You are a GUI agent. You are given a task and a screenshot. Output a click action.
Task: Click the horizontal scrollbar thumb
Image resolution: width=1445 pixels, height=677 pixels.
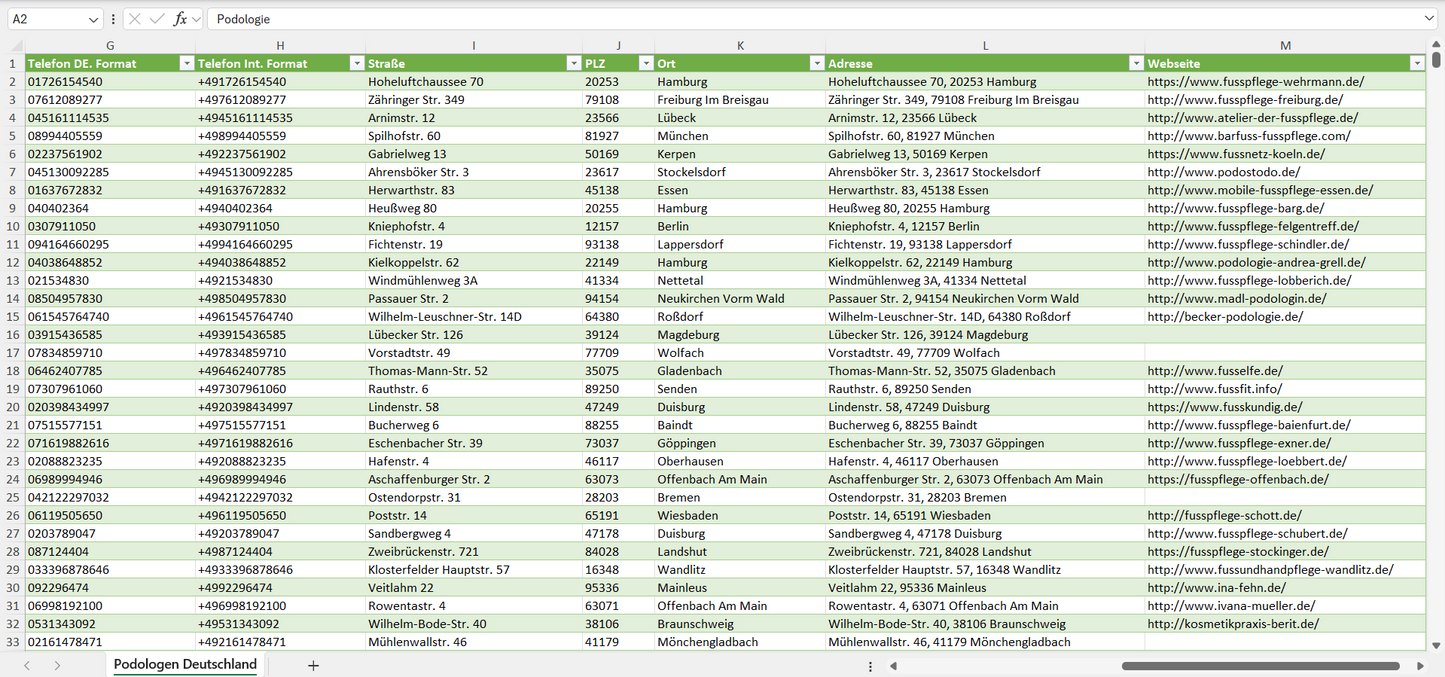click(x=1260, y=665)
